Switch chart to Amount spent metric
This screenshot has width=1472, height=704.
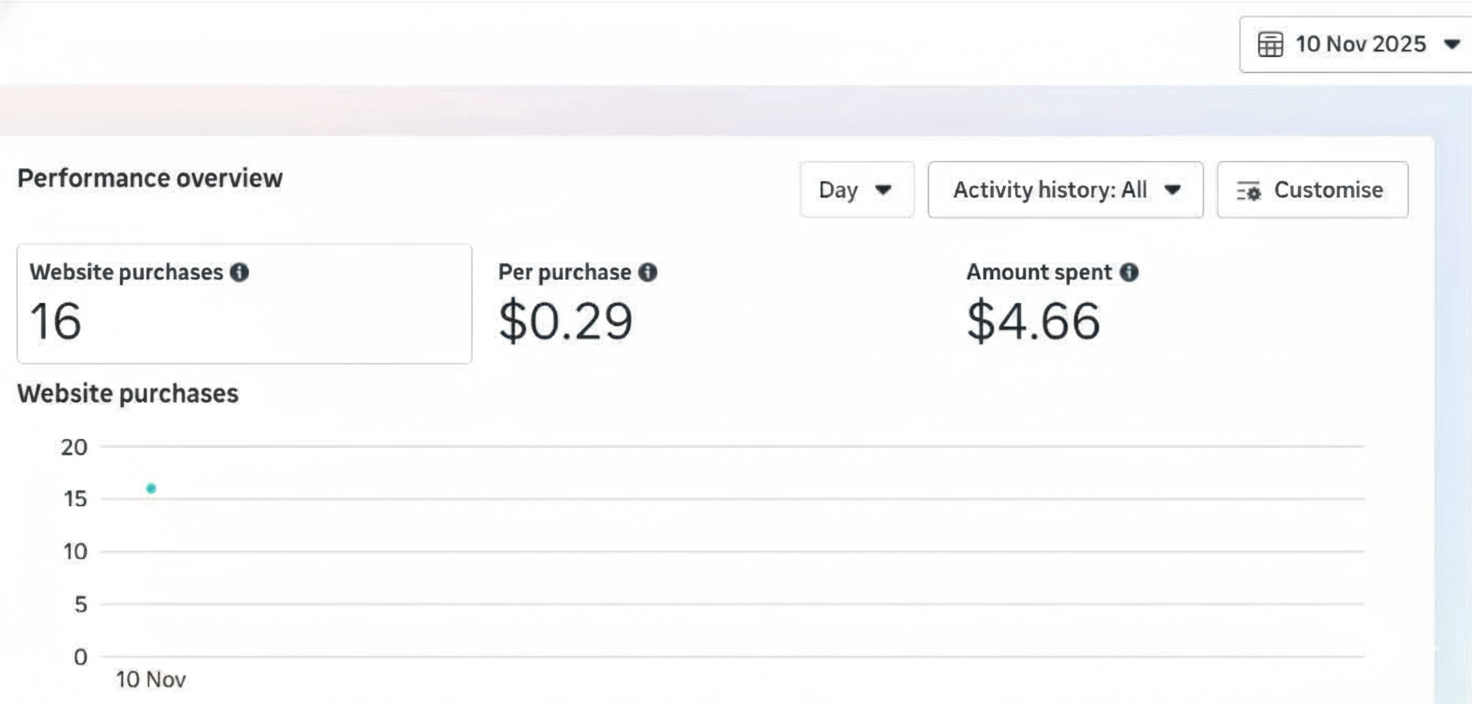coord(1038,272)
